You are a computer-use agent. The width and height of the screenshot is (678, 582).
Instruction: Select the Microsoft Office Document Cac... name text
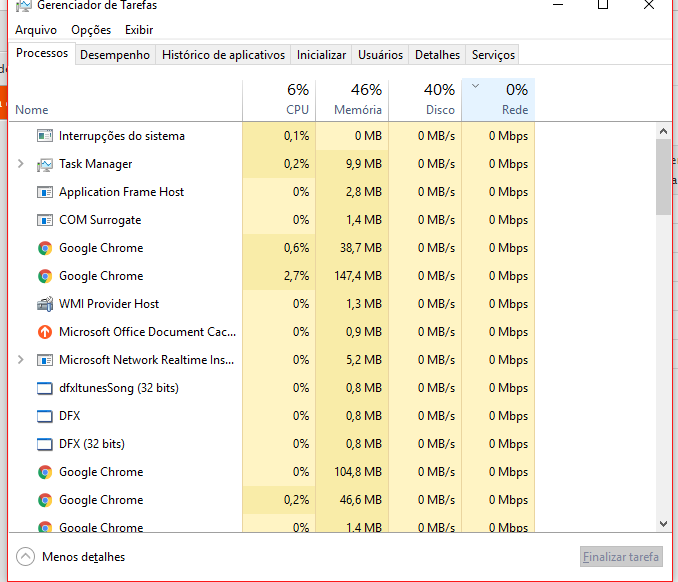click(147, 332)
